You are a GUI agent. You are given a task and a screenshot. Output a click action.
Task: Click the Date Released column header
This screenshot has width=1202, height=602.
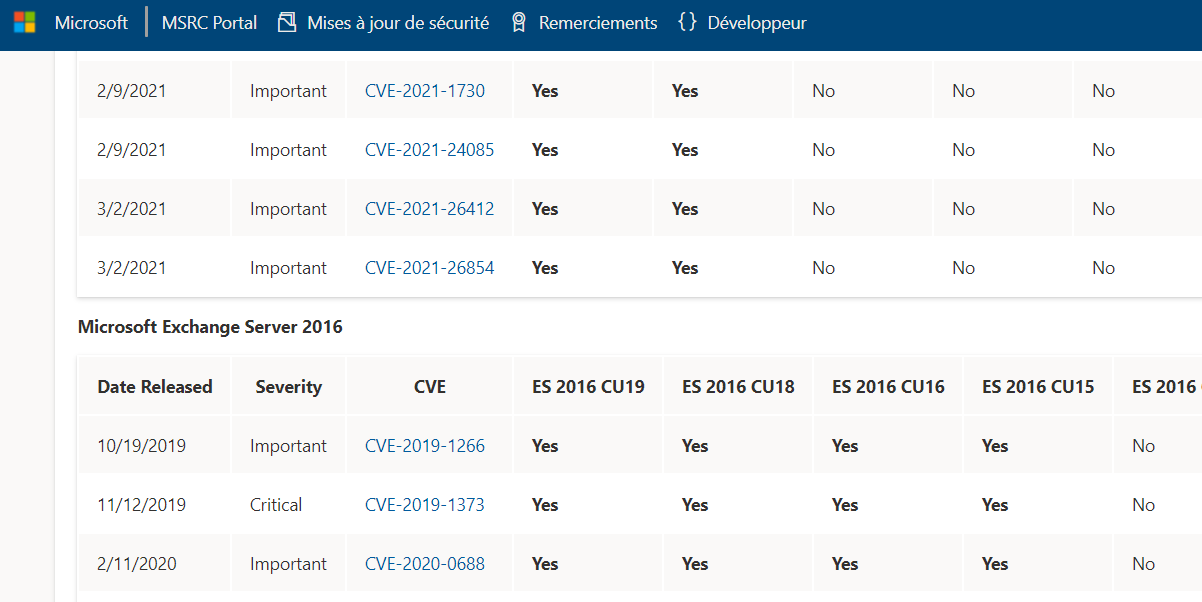(155, 387)
